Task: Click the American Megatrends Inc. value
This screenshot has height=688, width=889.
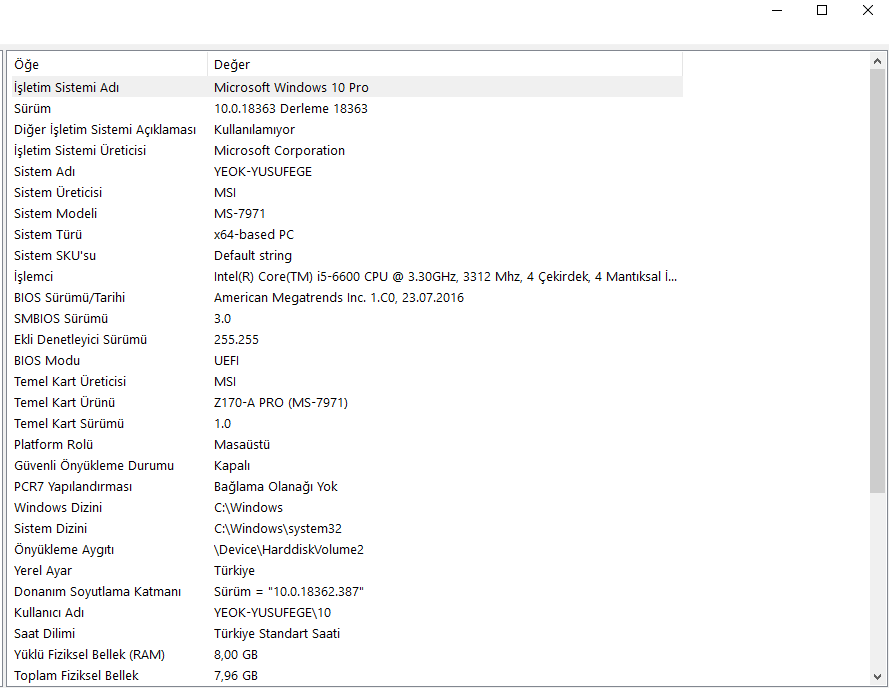Action: (338, 297)
